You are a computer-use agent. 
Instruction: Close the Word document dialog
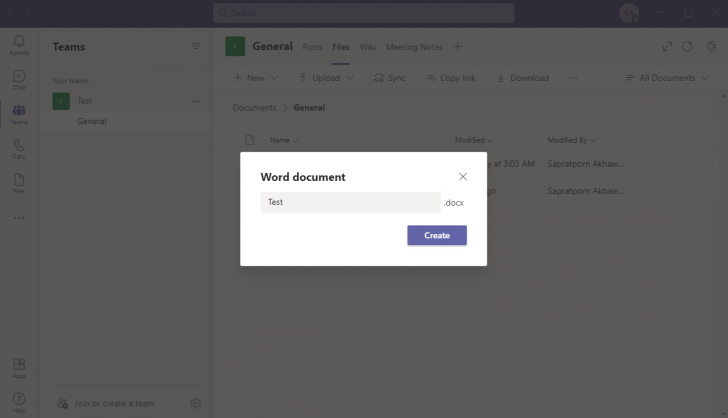pyautogui.click(x=463, y=176)
